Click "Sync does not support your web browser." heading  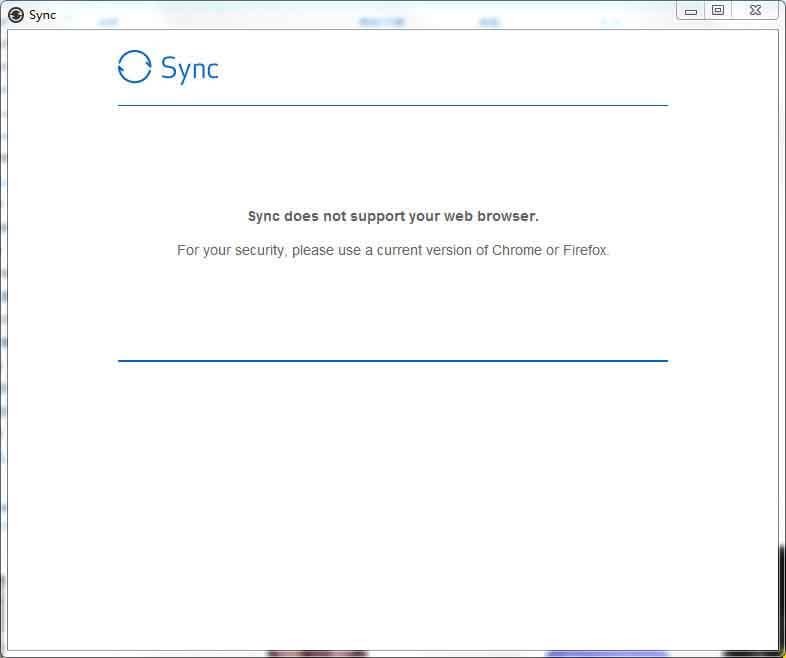[393, 216]
